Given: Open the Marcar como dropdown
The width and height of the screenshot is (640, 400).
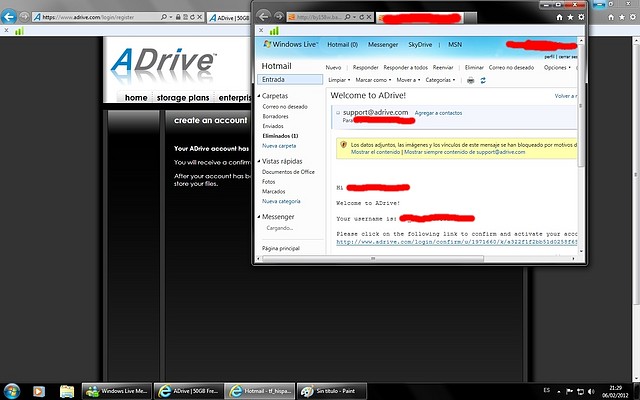Looking at the screenshot, I should pos(373,80).
